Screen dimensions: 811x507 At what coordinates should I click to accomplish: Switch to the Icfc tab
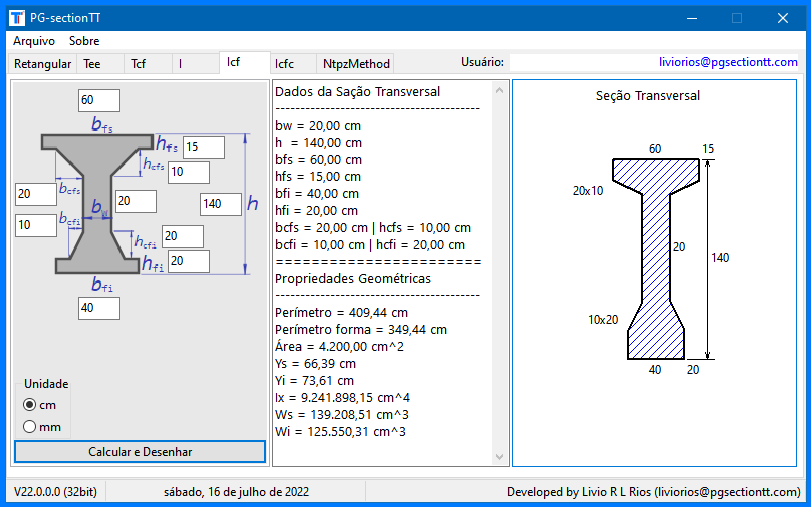(x=293, y=64)
